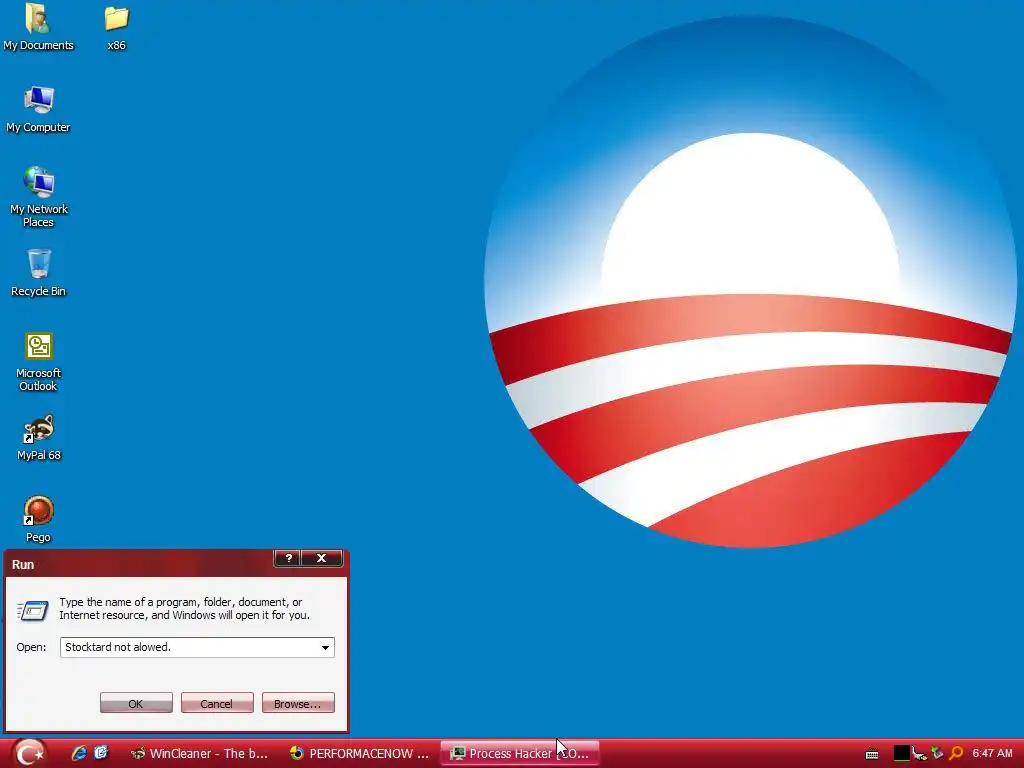Click the 6:47 AM clock

tap(992, 753)
